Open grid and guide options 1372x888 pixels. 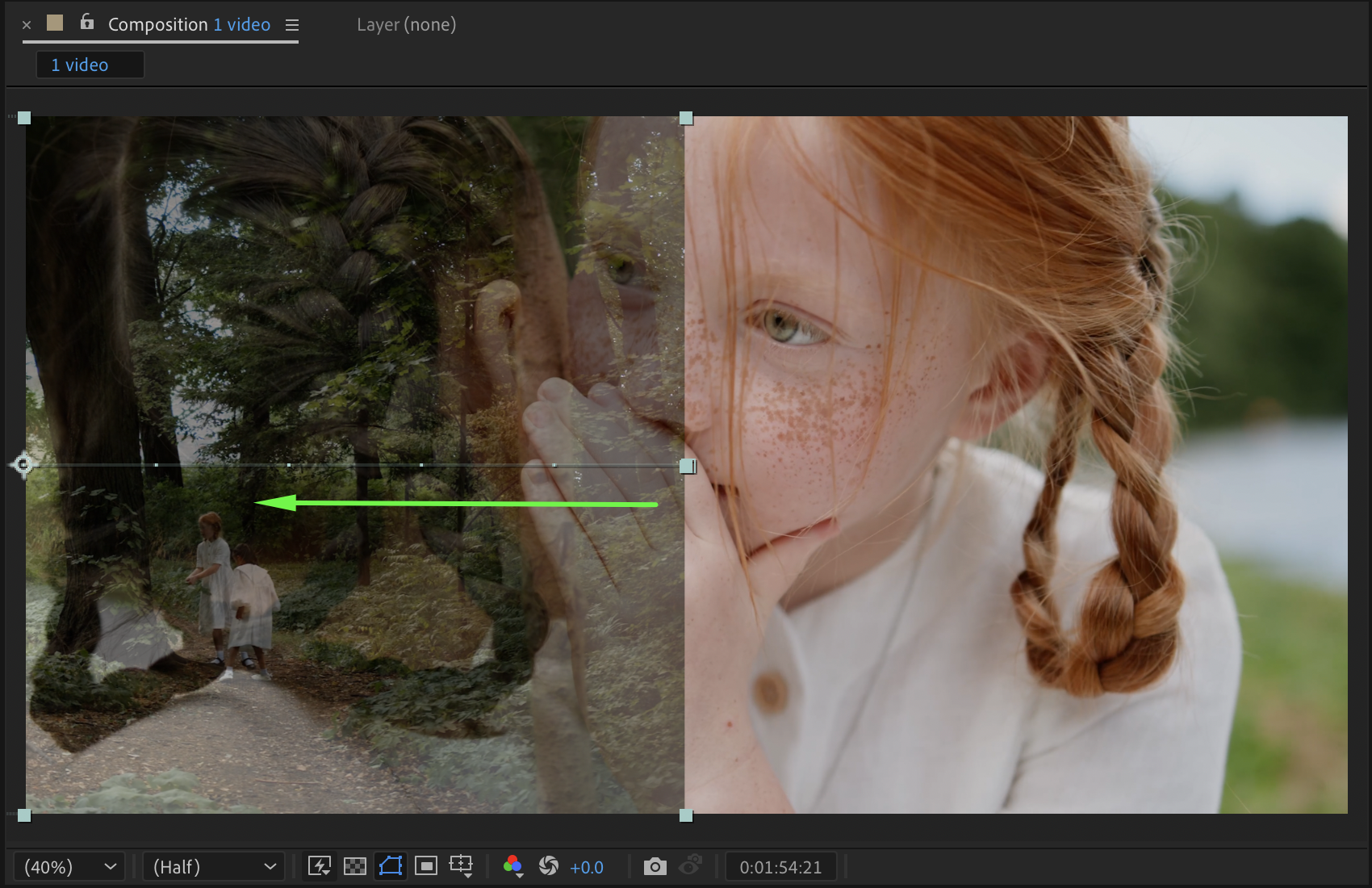(462, 866)
